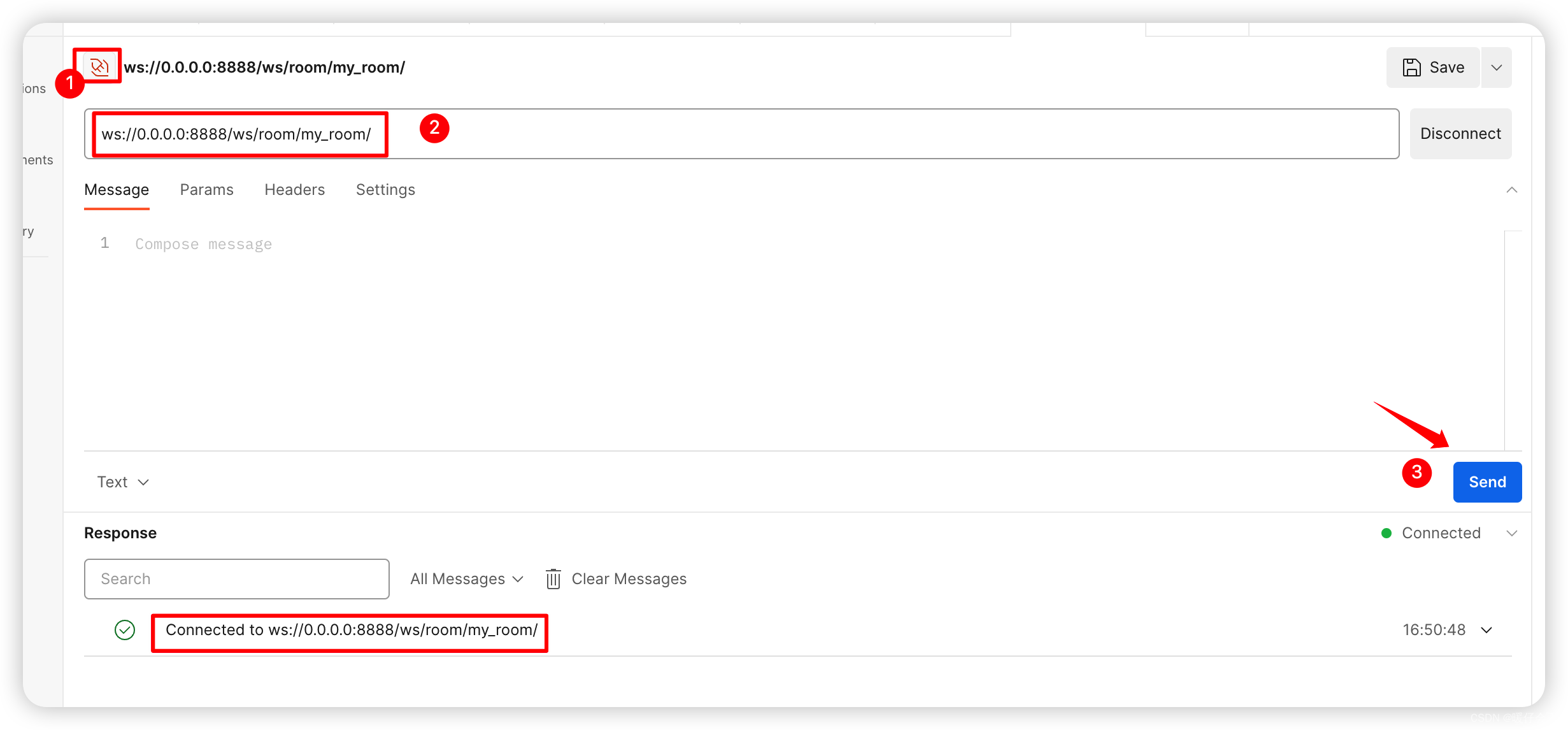Expand the All Messages filter dropdown

tap(466, 579)
